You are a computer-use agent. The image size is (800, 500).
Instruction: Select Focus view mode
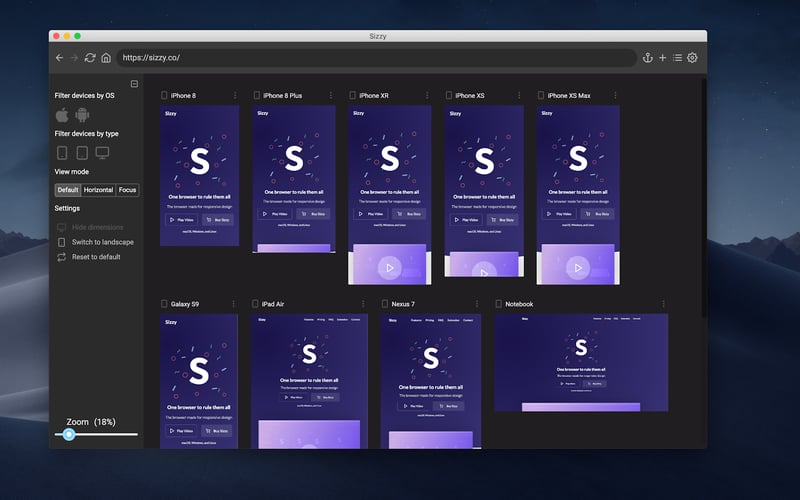(128, 190)
